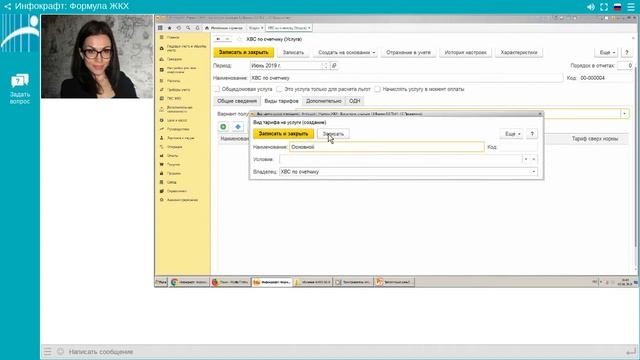Screen dimensions: 640x360
Task: Switch to 'Общие сведения' tab
Action: 237,101
